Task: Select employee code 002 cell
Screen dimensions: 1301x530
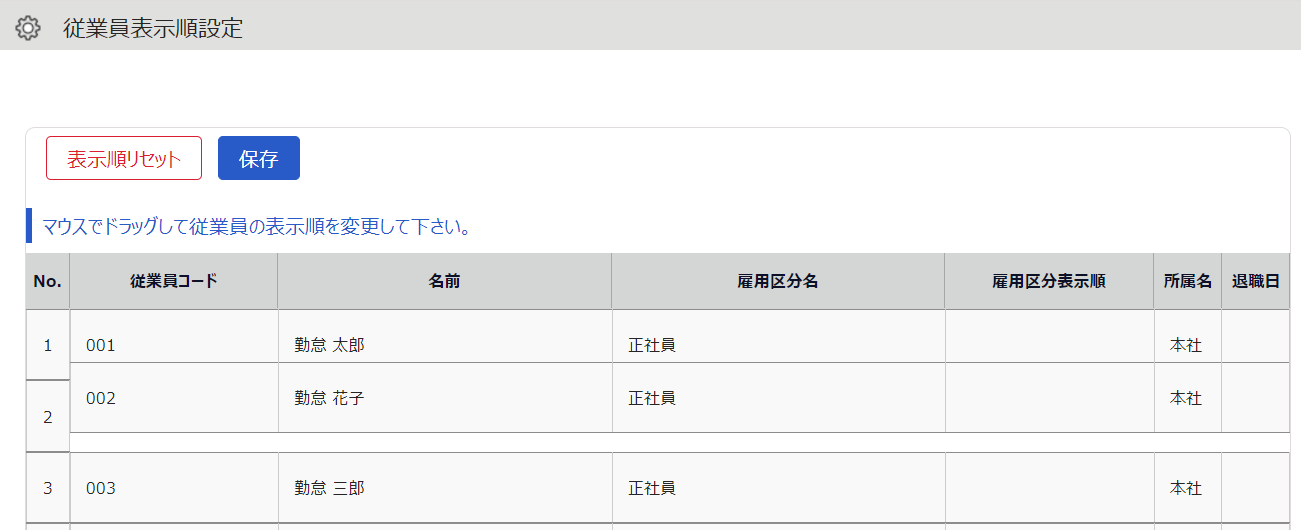Action: coord(173,398)
